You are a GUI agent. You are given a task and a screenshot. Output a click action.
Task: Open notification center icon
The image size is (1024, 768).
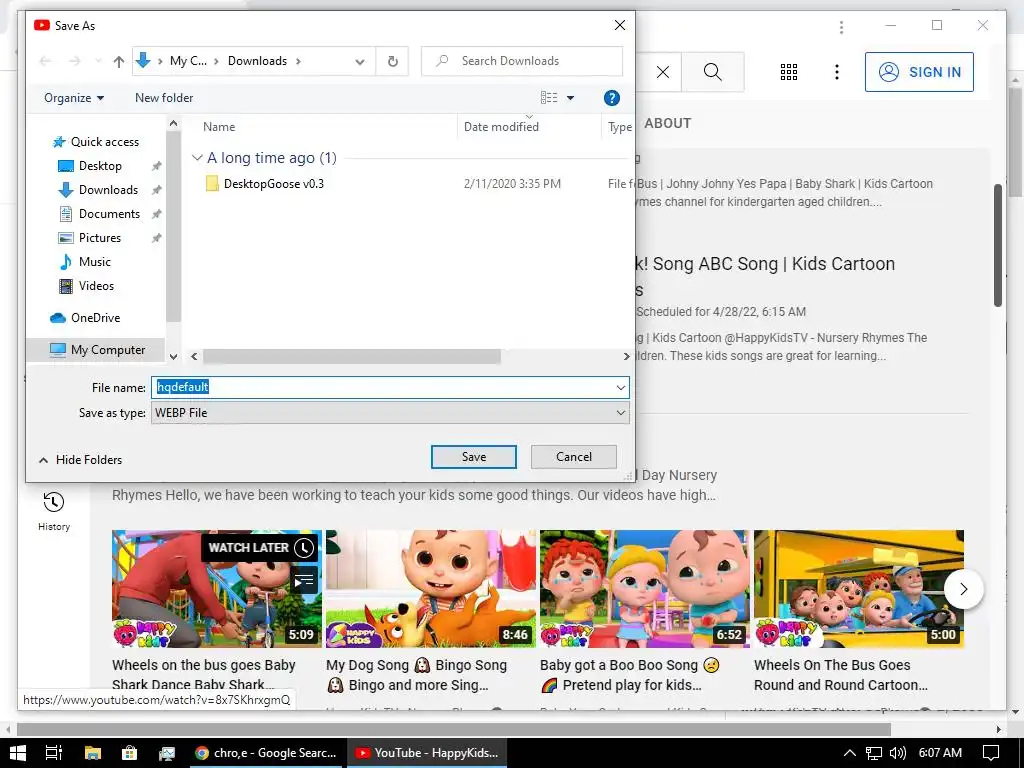[x=991, y=753]
